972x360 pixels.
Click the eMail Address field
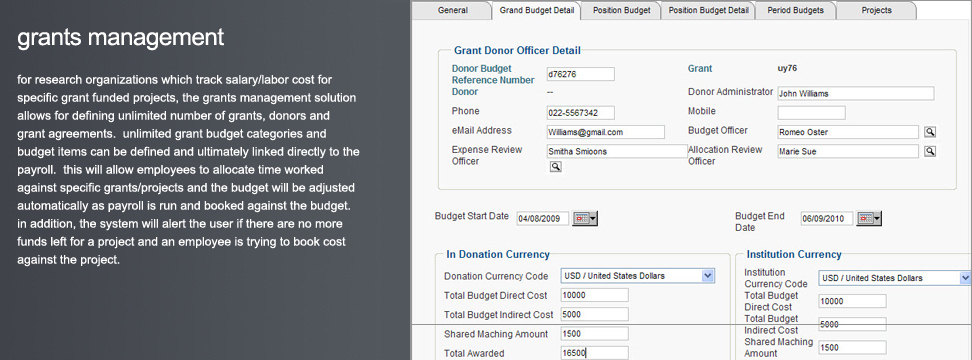click(x=605, y=132)
